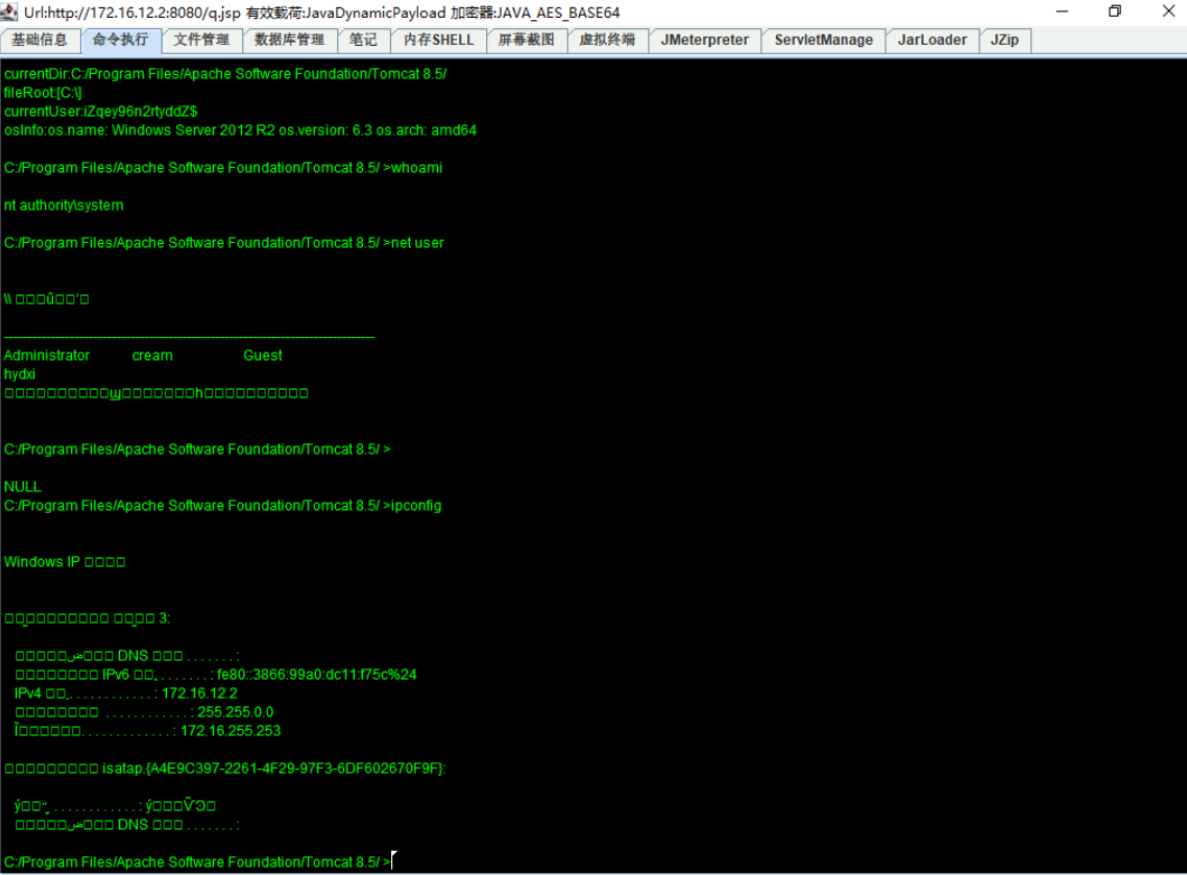Click the window title bar Url text
1187x875 pixels.
click(322, 12)
